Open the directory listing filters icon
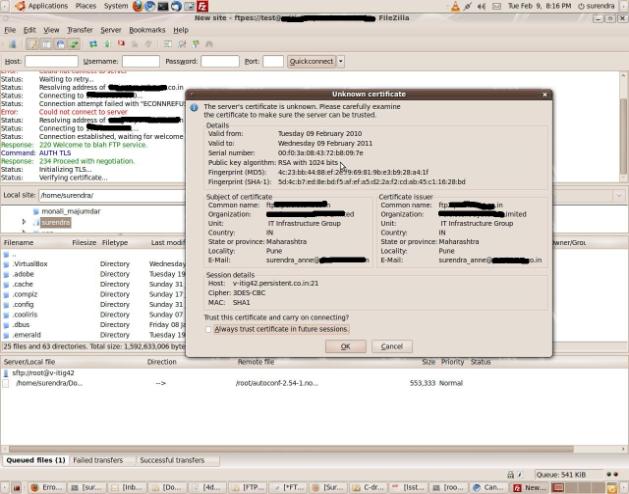Screen dimensions: 629x494 click(x=168, y=44)
